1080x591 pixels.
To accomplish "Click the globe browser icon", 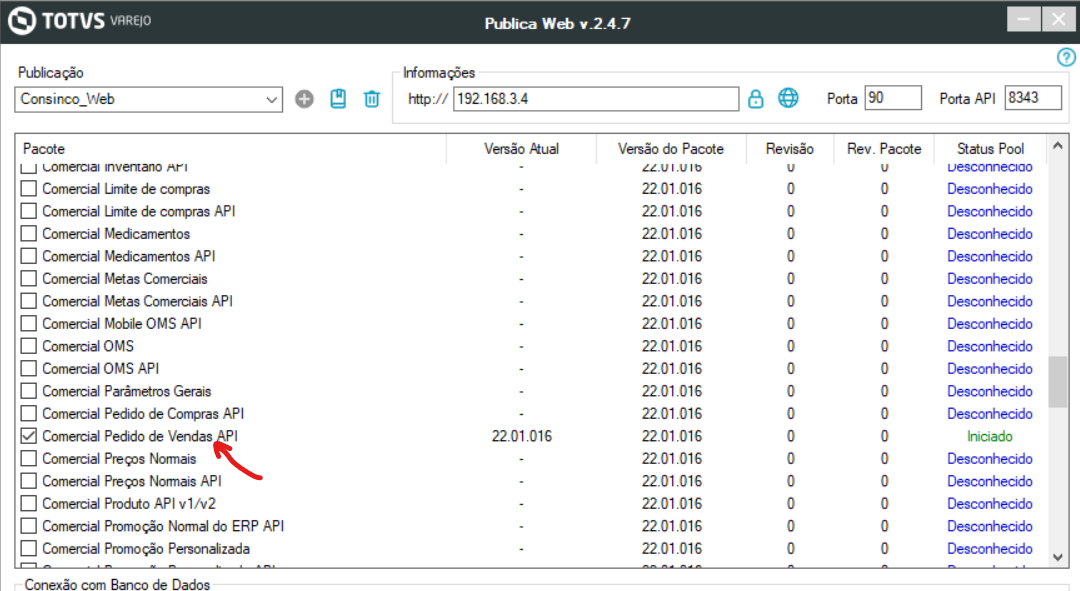I will pyautogui.click(x=789, y=98).
